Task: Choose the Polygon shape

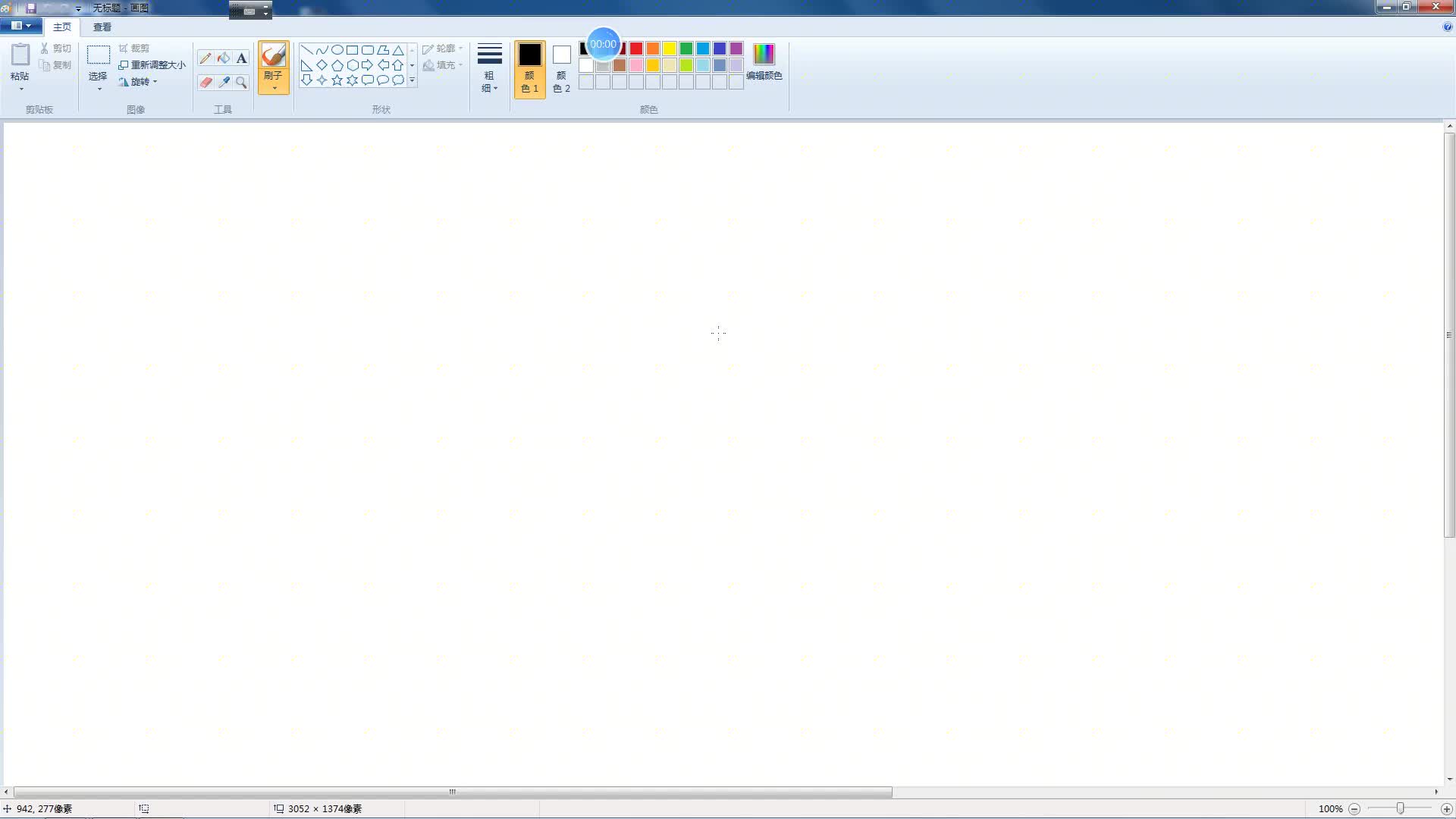Action: click(383, 50)
